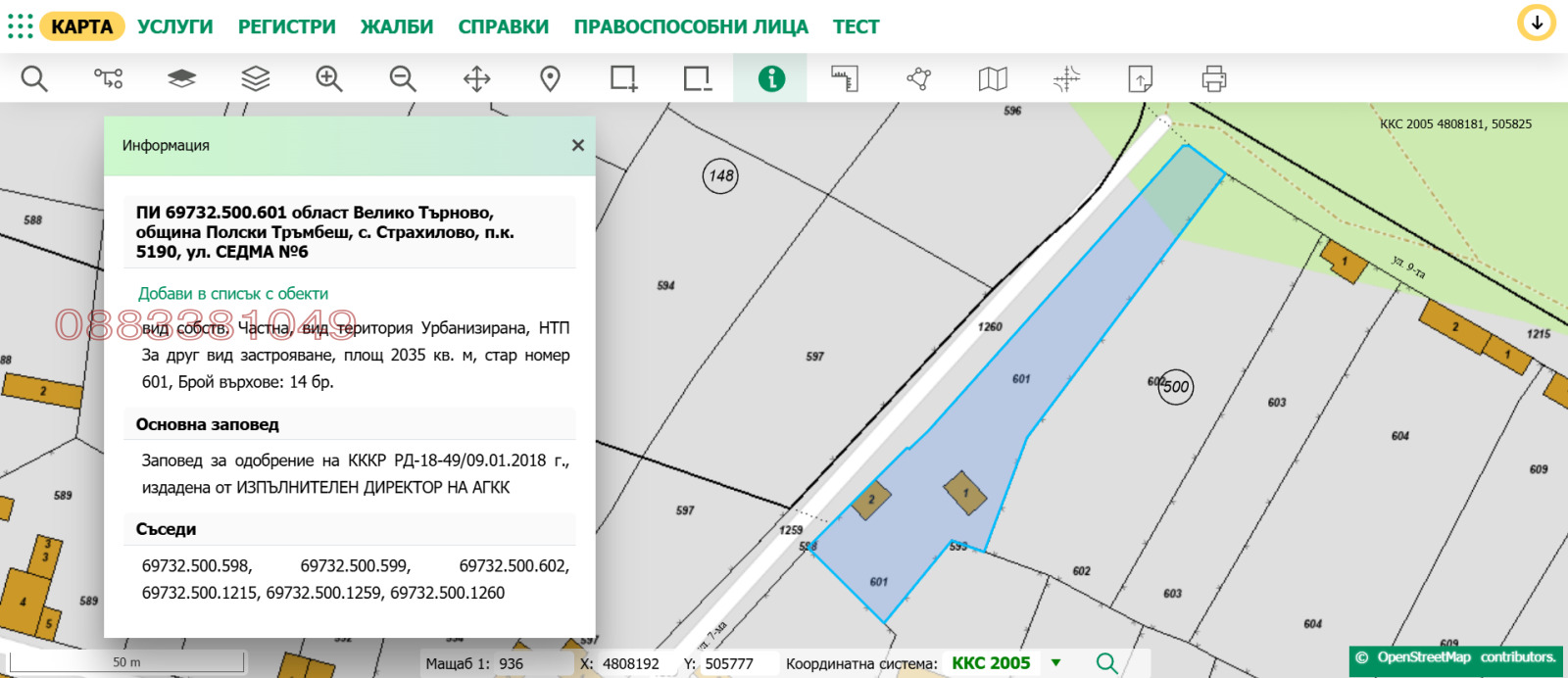Click the print map icon
This screenshot has height=678, width=1568.
[x=1214, y=78]
